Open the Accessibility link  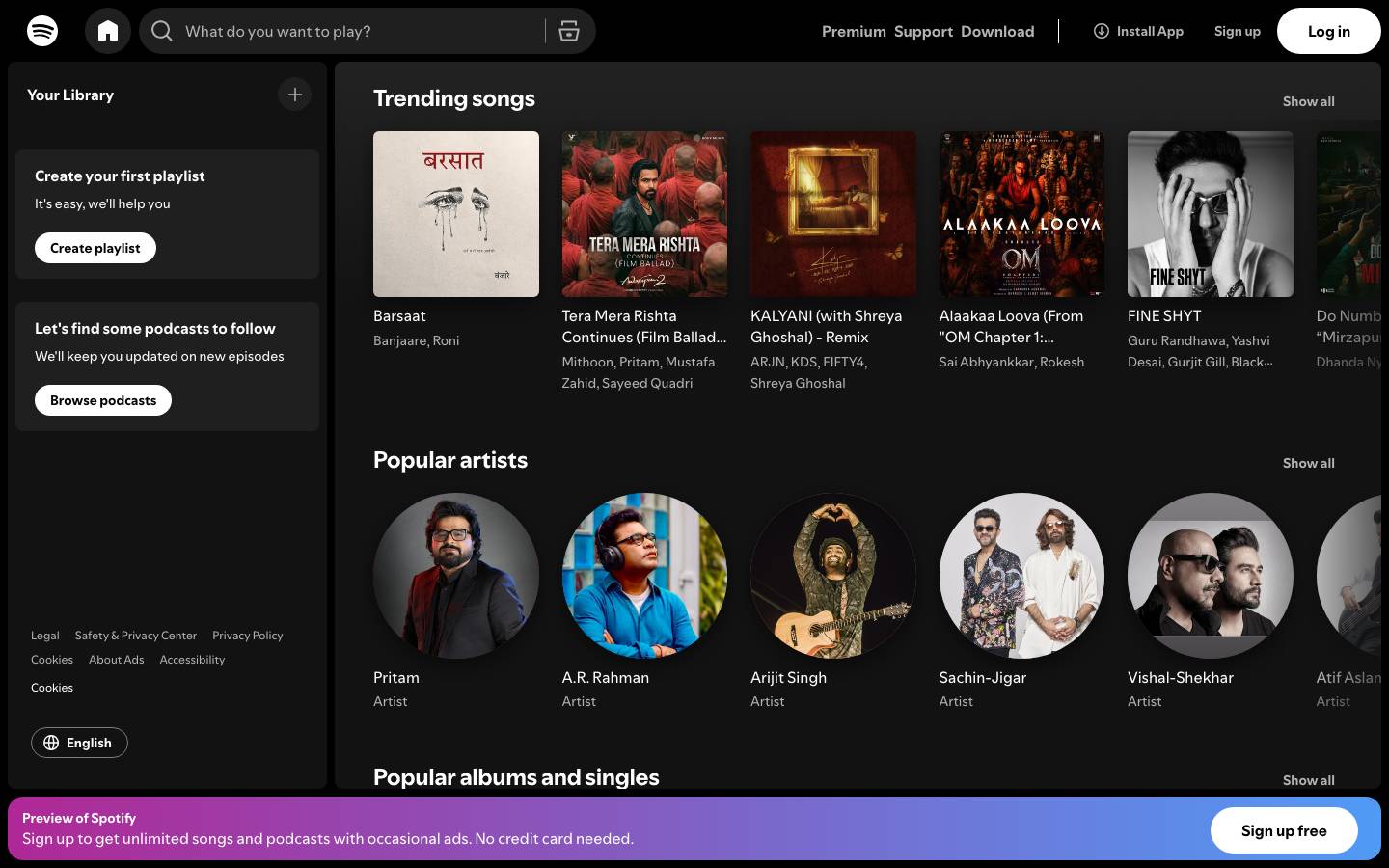pos(192,660)
